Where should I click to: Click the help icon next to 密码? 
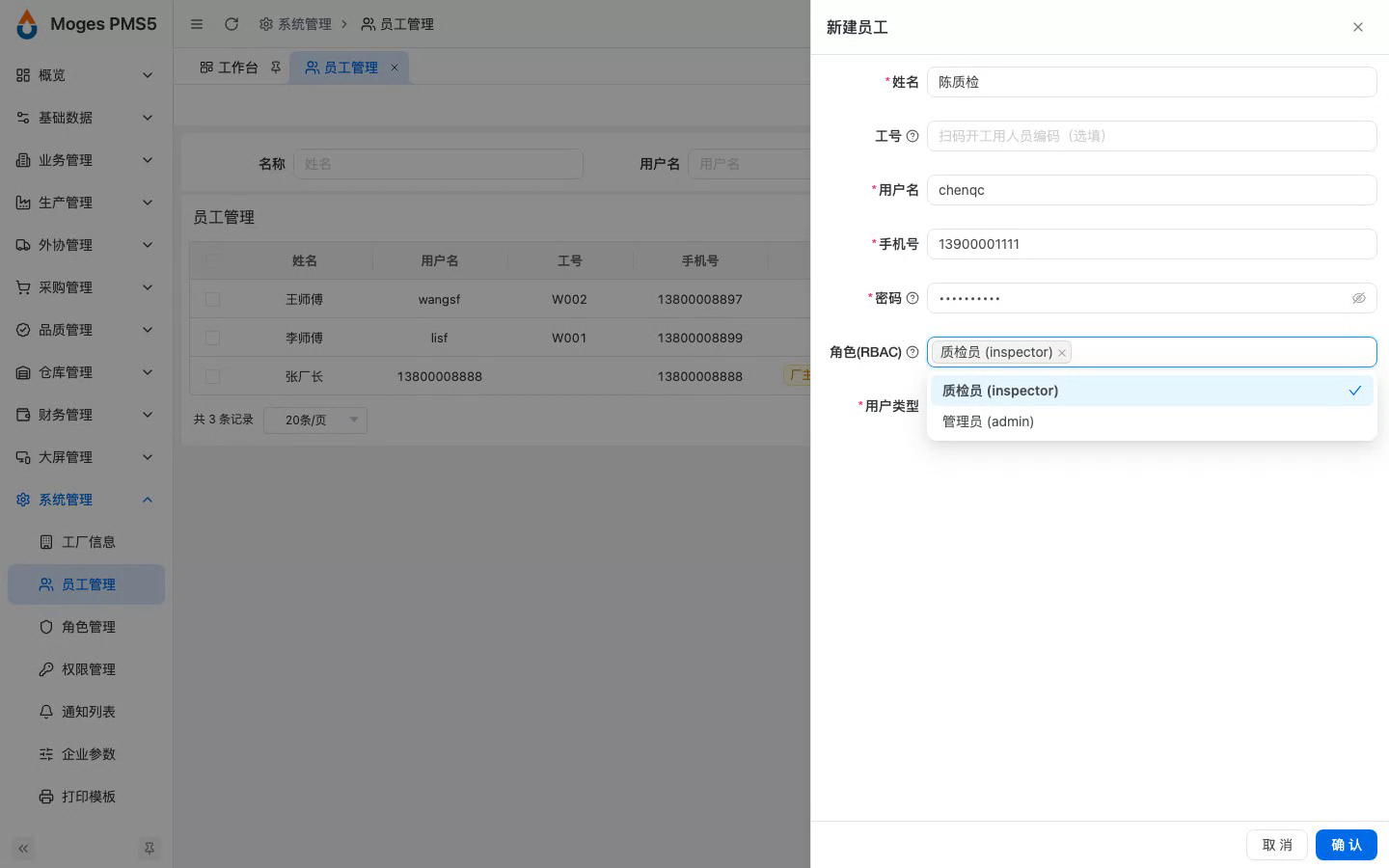tap(912, 298)
